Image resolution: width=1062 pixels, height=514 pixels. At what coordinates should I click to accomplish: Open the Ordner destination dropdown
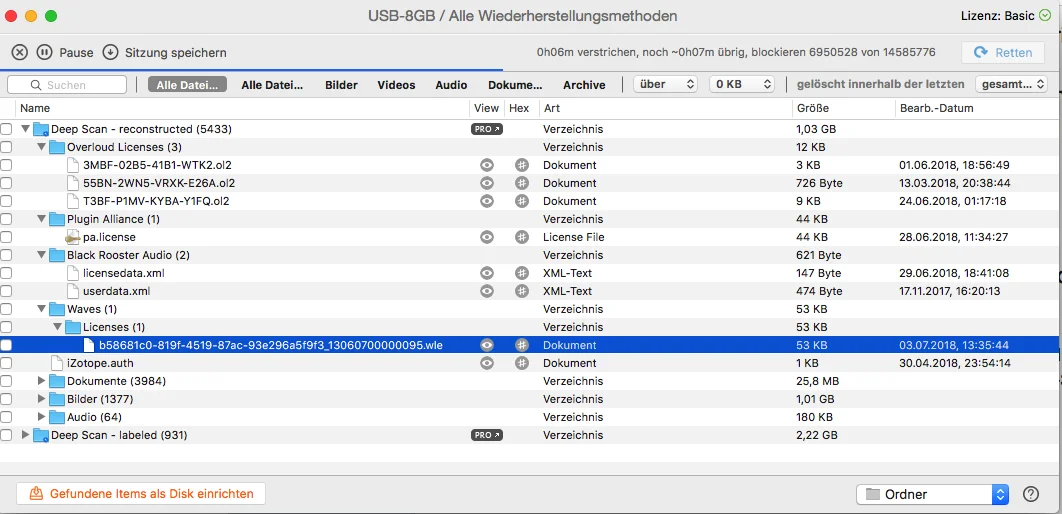[933, 494]
